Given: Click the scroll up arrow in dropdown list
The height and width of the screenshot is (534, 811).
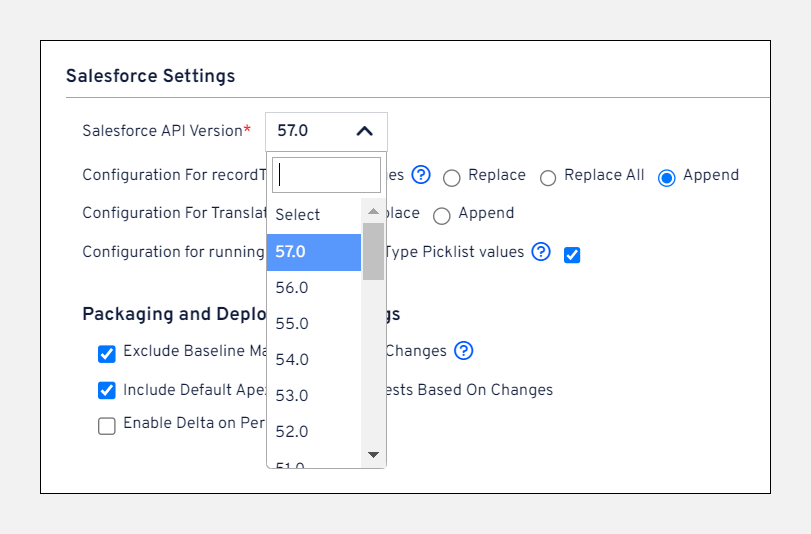Looking at the screenshot, I should (x=373, y=212).
